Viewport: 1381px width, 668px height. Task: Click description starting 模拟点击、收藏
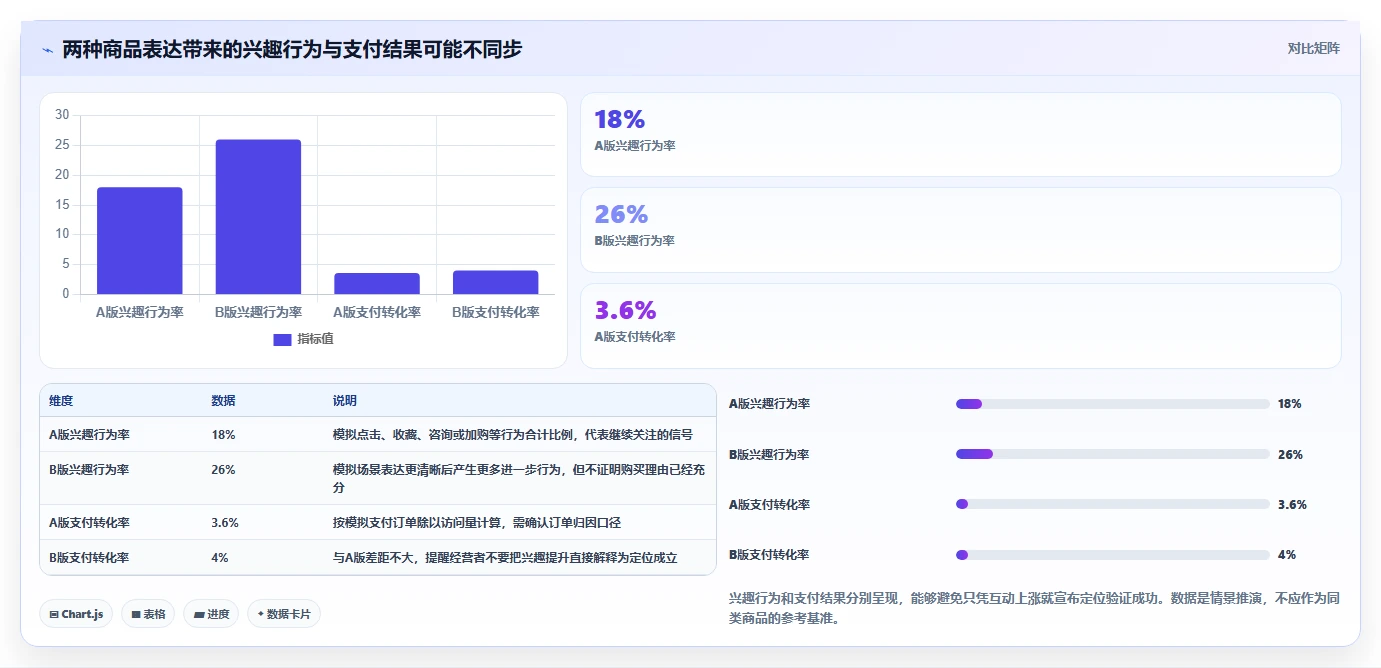tap(513, 435)
